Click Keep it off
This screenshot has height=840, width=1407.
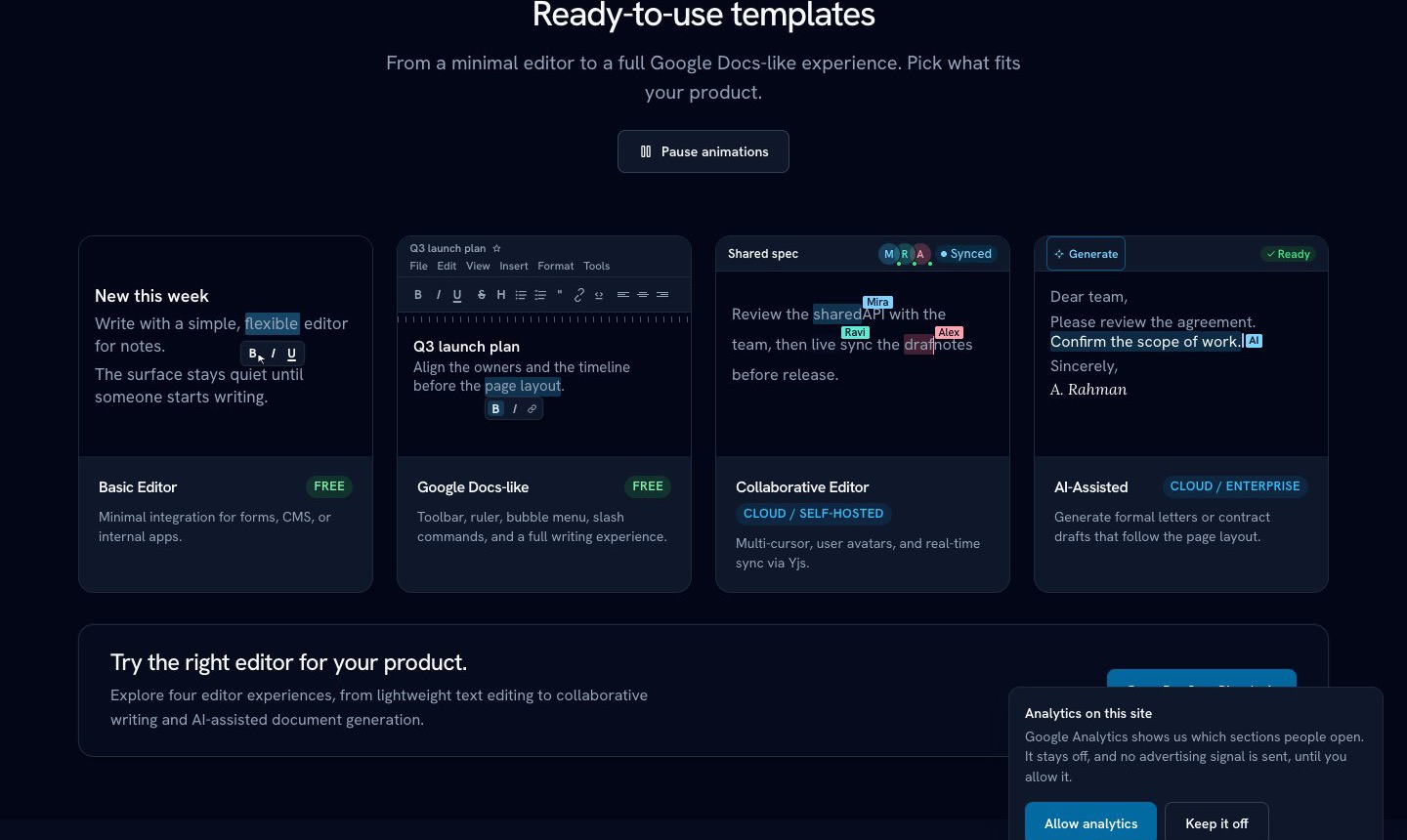tap(1216, 823)
